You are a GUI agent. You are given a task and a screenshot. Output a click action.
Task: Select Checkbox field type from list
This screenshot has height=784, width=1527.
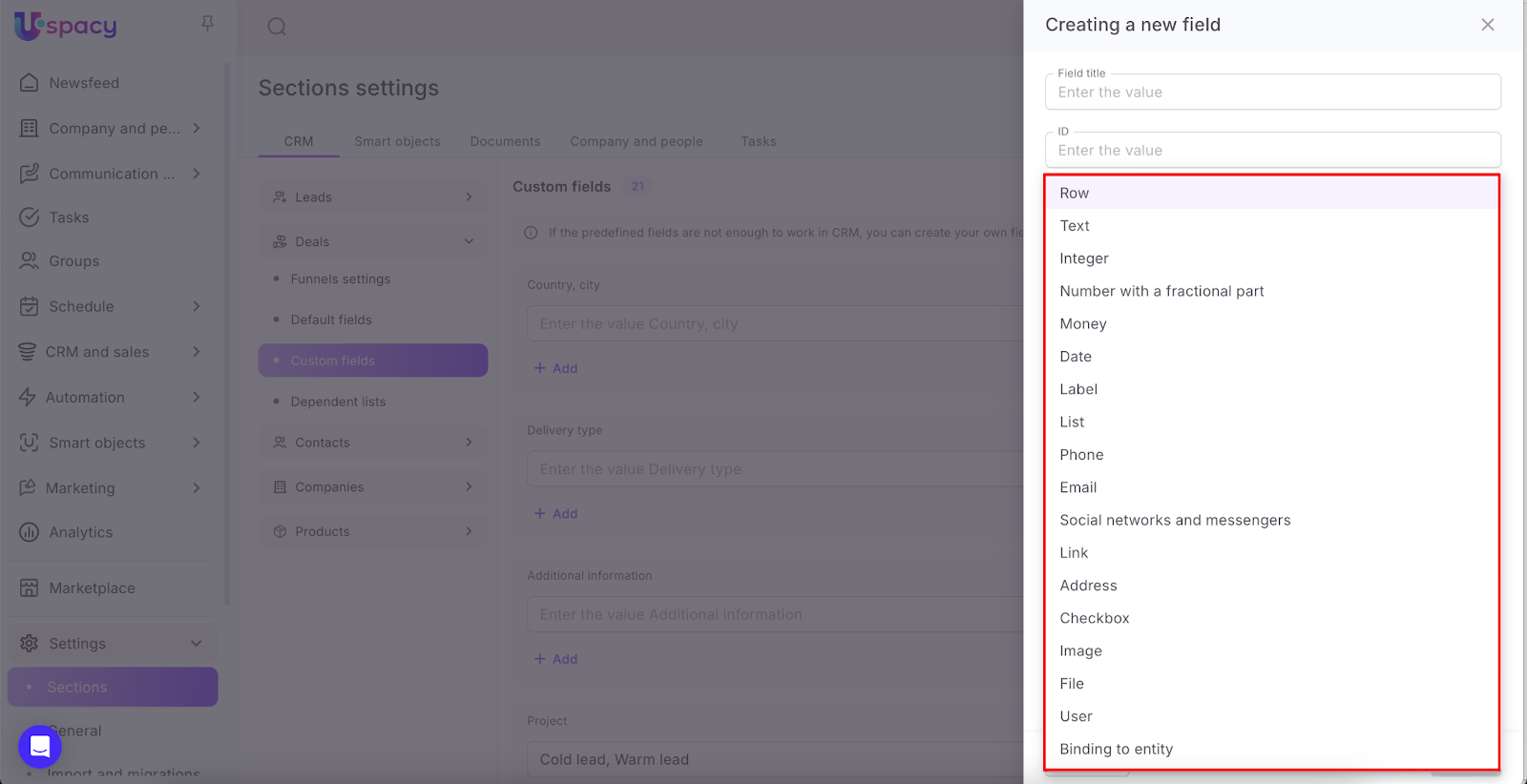pos(1094,618)
